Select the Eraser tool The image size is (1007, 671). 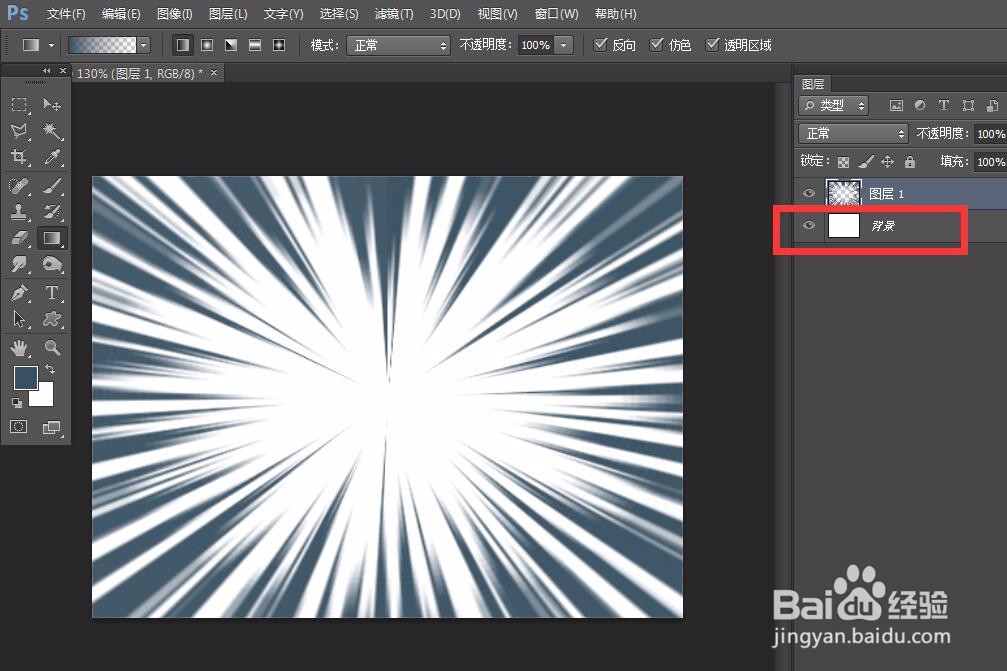click(19, 238)
